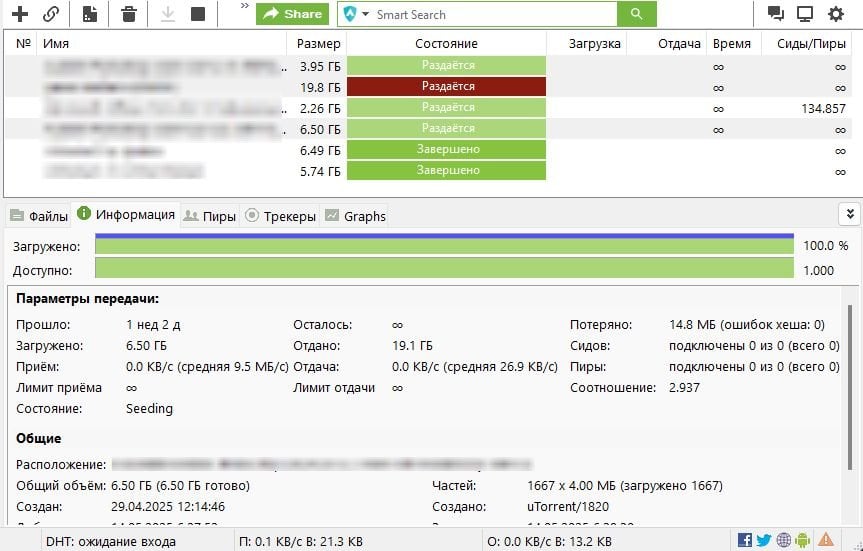Screen dimensions: 863x551
Task: Open Settings gear icon
Action: coord(835,14)
